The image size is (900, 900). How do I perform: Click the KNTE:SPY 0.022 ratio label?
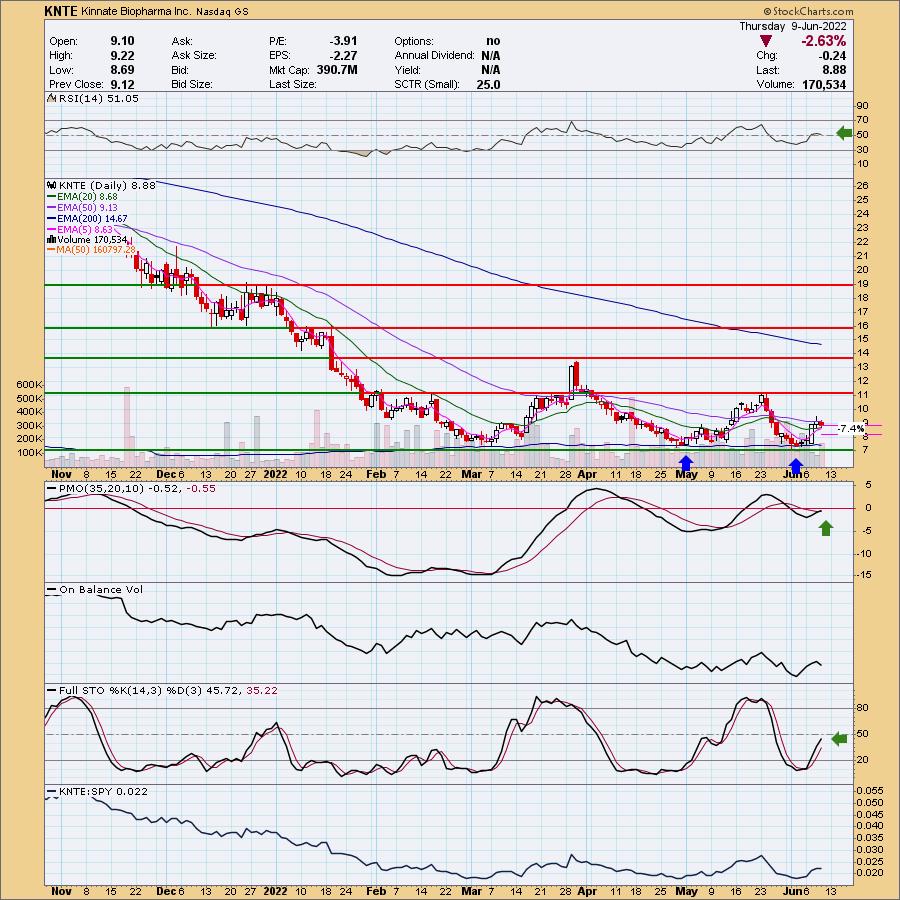coord(103,792)
